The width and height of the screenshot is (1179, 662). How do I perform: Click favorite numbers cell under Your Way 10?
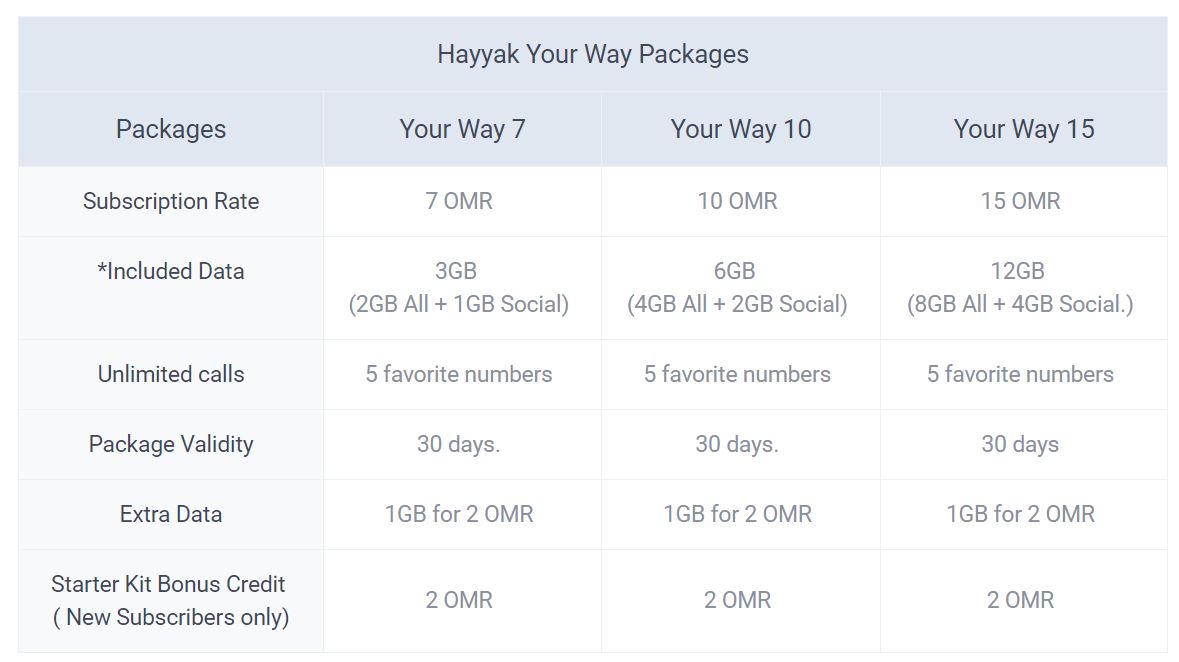coord(738,374)
